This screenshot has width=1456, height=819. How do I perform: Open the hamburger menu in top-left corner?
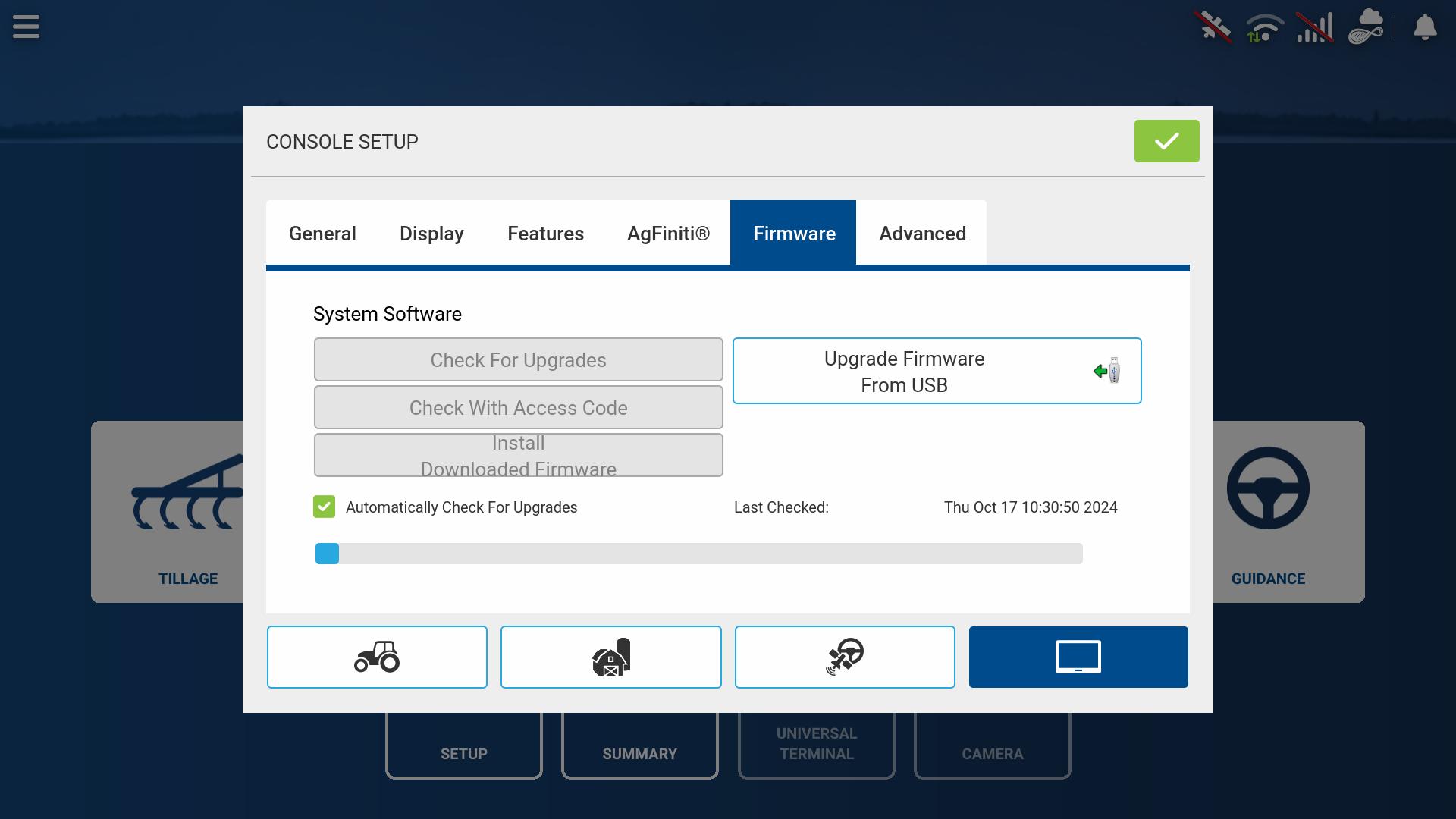(x=26, y=26)
